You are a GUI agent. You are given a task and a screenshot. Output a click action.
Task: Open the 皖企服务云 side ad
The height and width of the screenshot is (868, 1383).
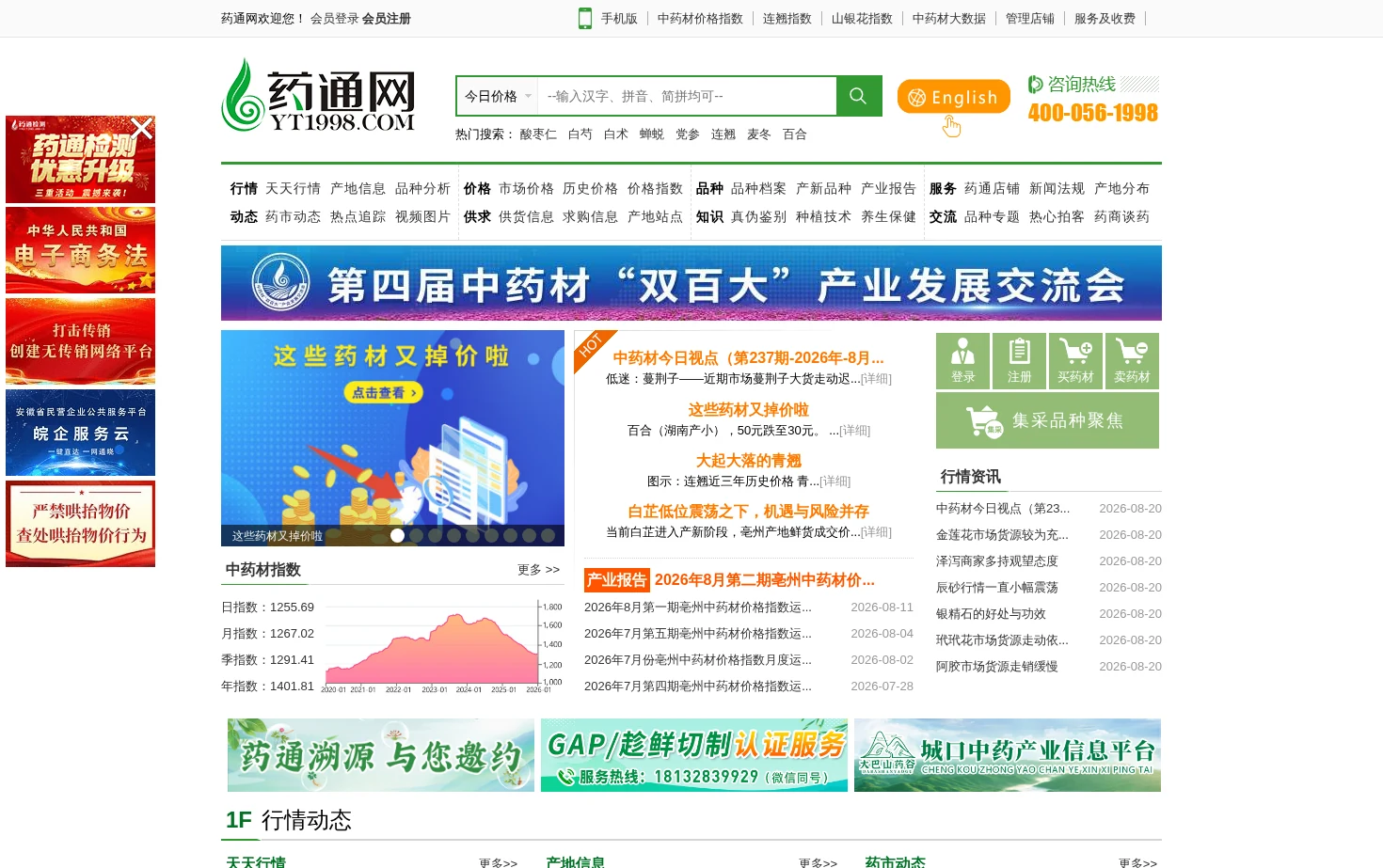[x=80, y=433]
